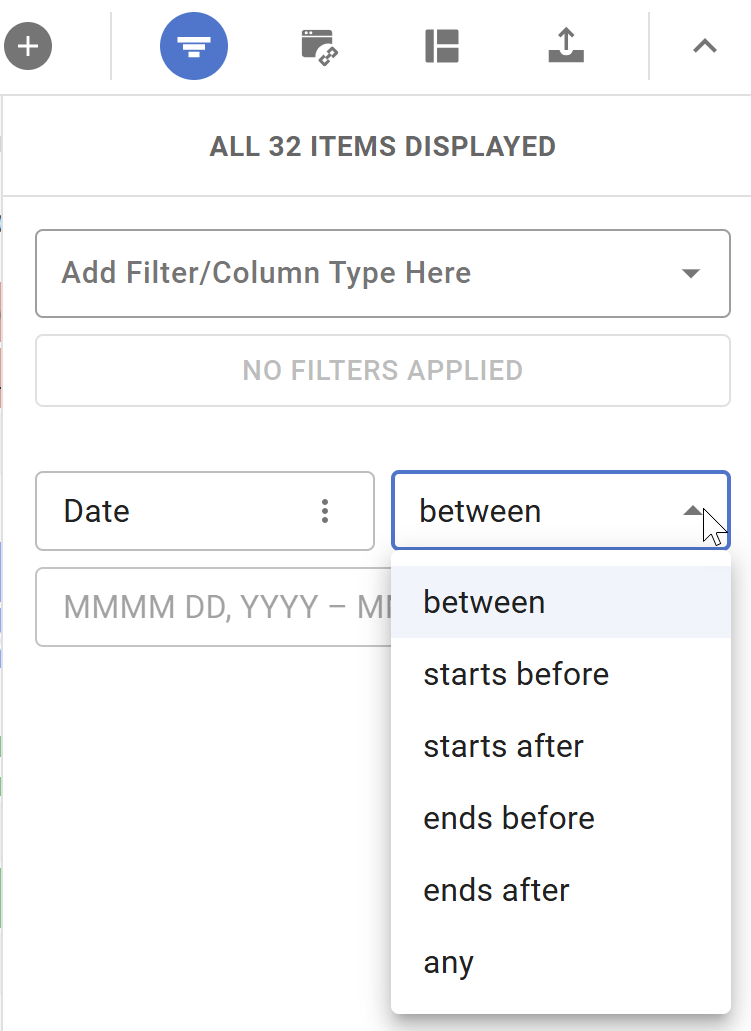Click the add new item plus icon
751x1031 pixels.
tap(27, 46)
